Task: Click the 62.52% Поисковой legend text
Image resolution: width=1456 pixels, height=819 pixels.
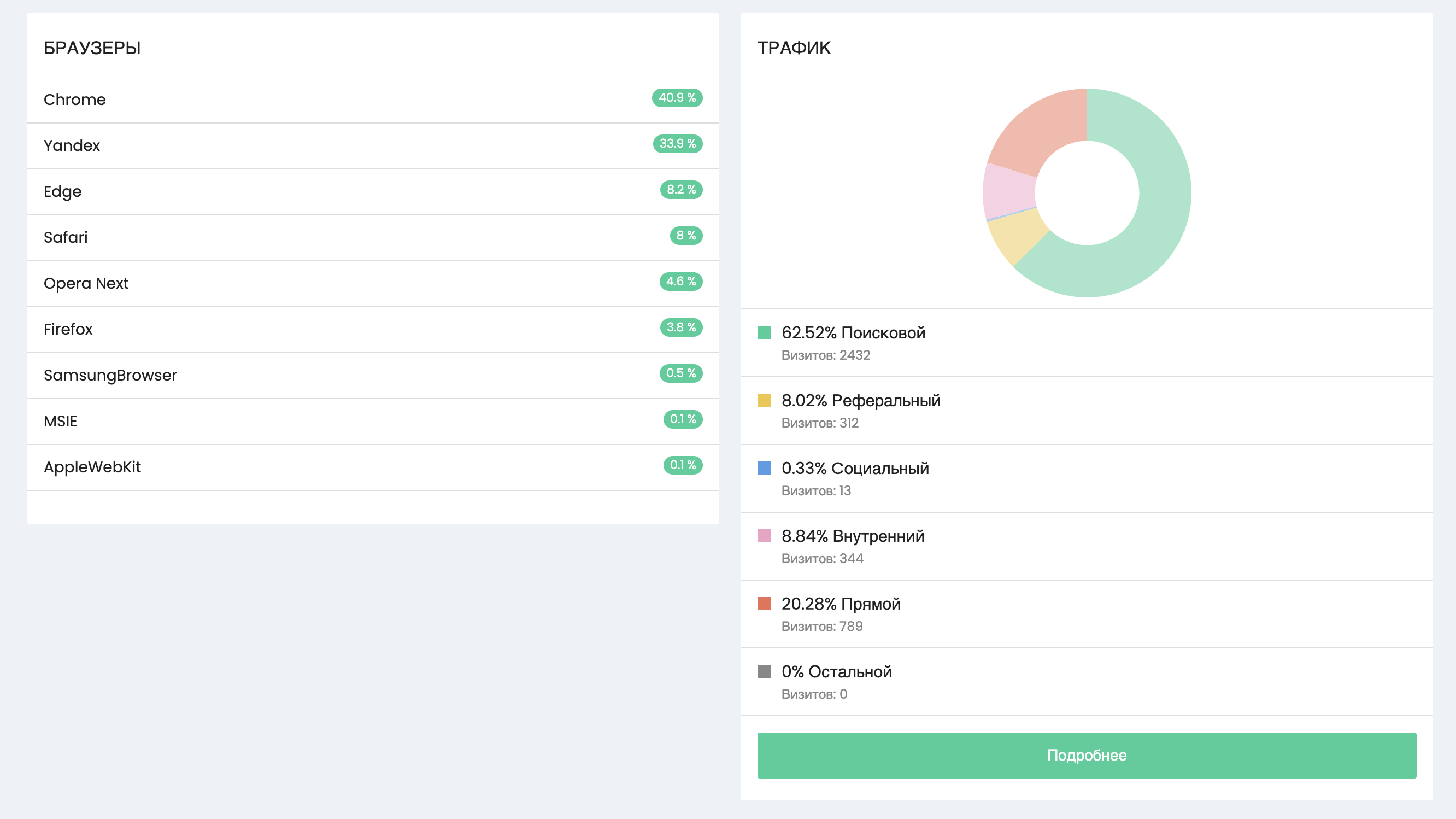Action: pyautogui.click(x=854, y=333)
